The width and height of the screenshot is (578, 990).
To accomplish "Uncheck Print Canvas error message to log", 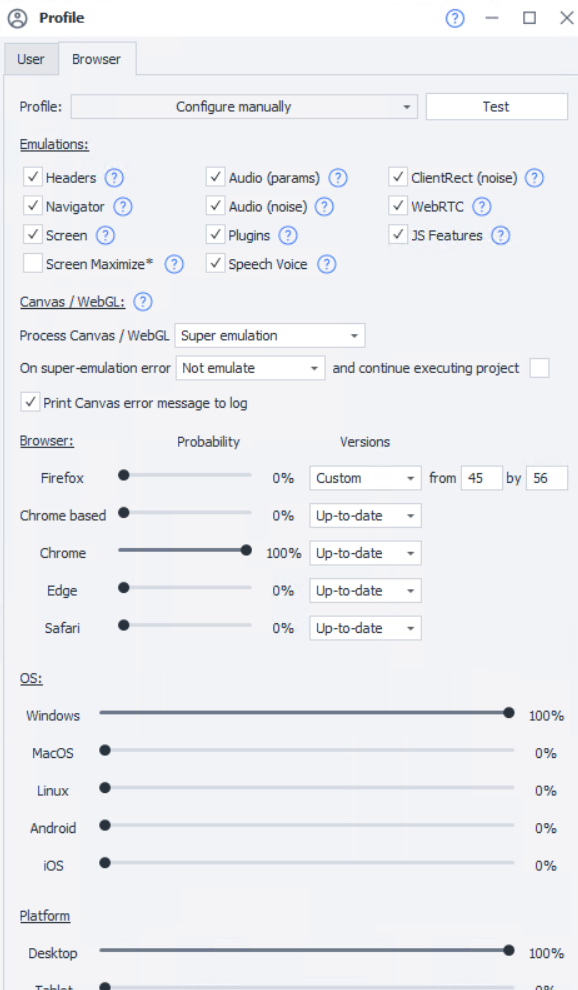I will click(30, 402).
